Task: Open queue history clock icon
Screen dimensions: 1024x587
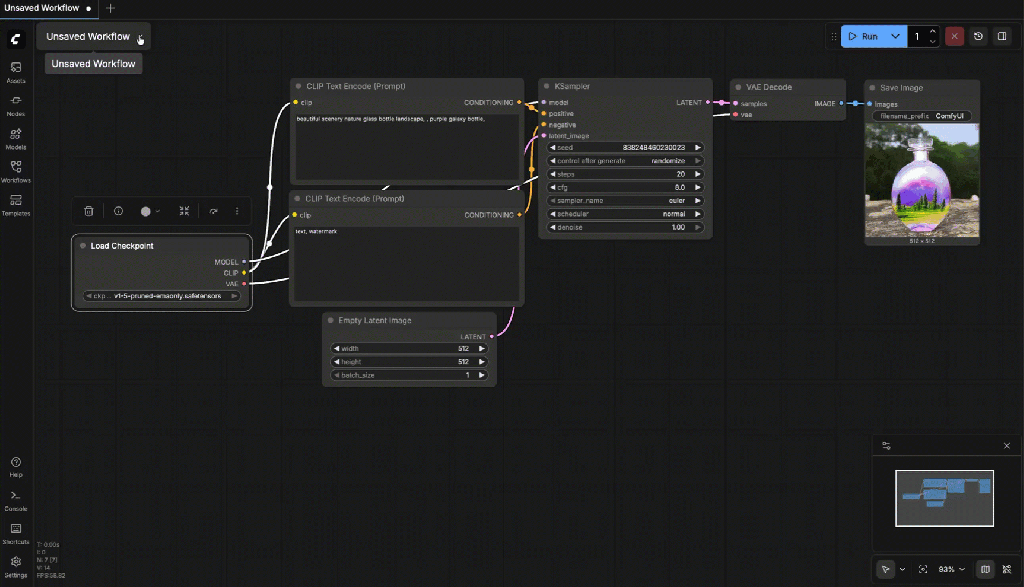Action: point(978,37)
